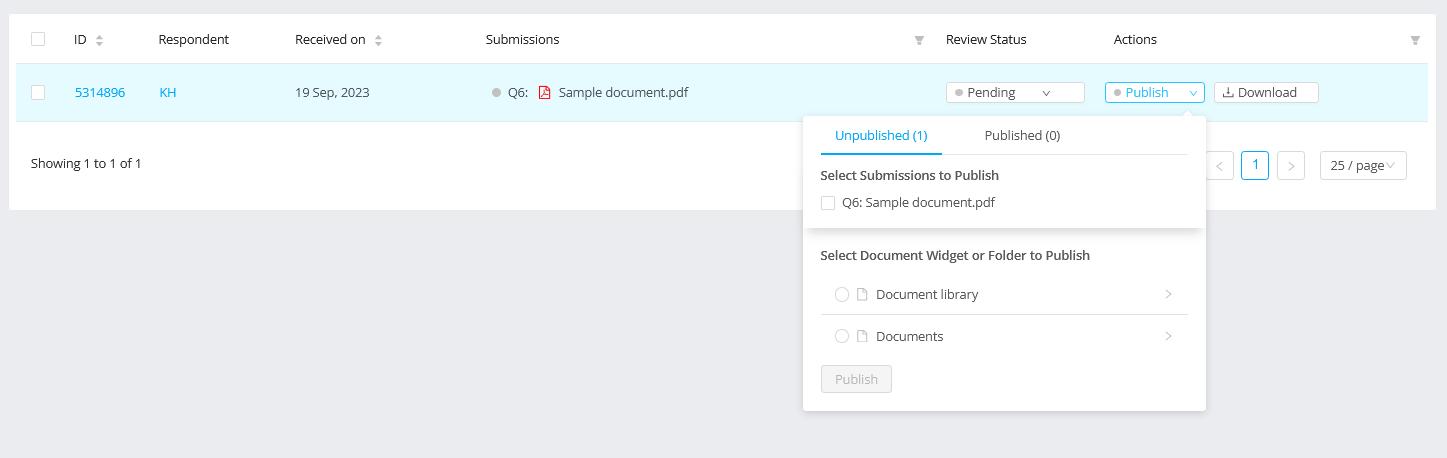Switch to the Published (0) tab

pyautogui.click(x=1022, y=135)
